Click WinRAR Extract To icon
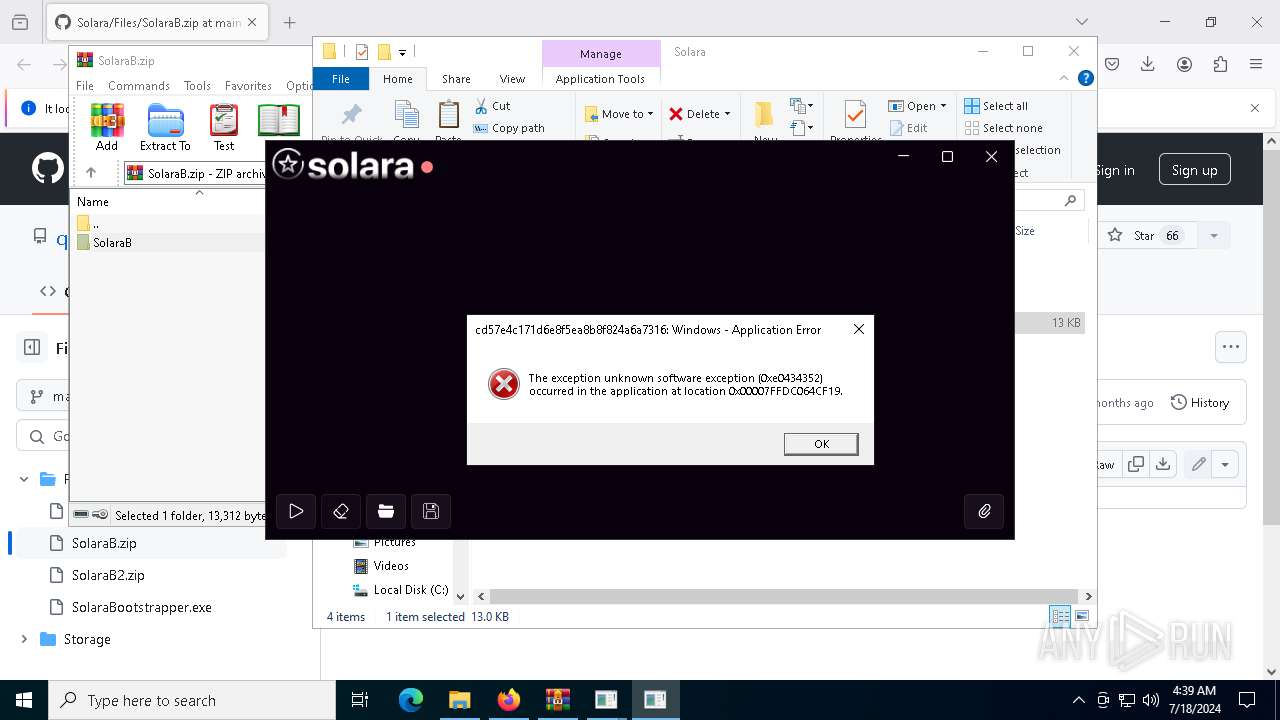The width and height of the screenshot is (1280, 720). [x=165, y=127]
